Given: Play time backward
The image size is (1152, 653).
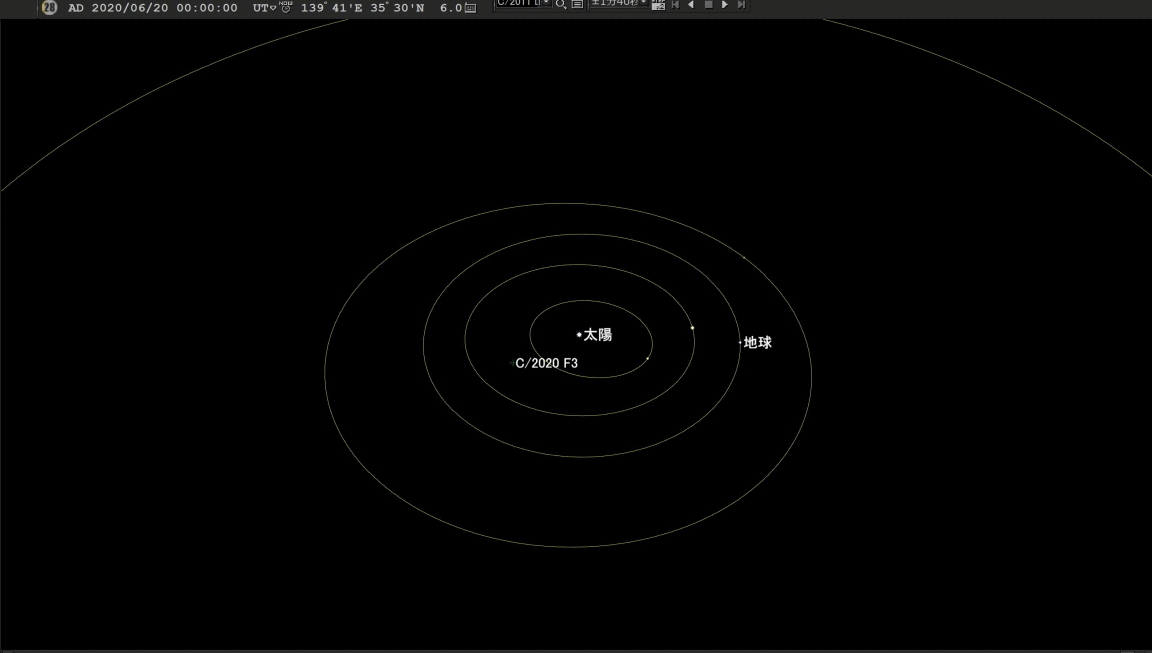Looking at the screenshot, I should (x=691, y=5).
